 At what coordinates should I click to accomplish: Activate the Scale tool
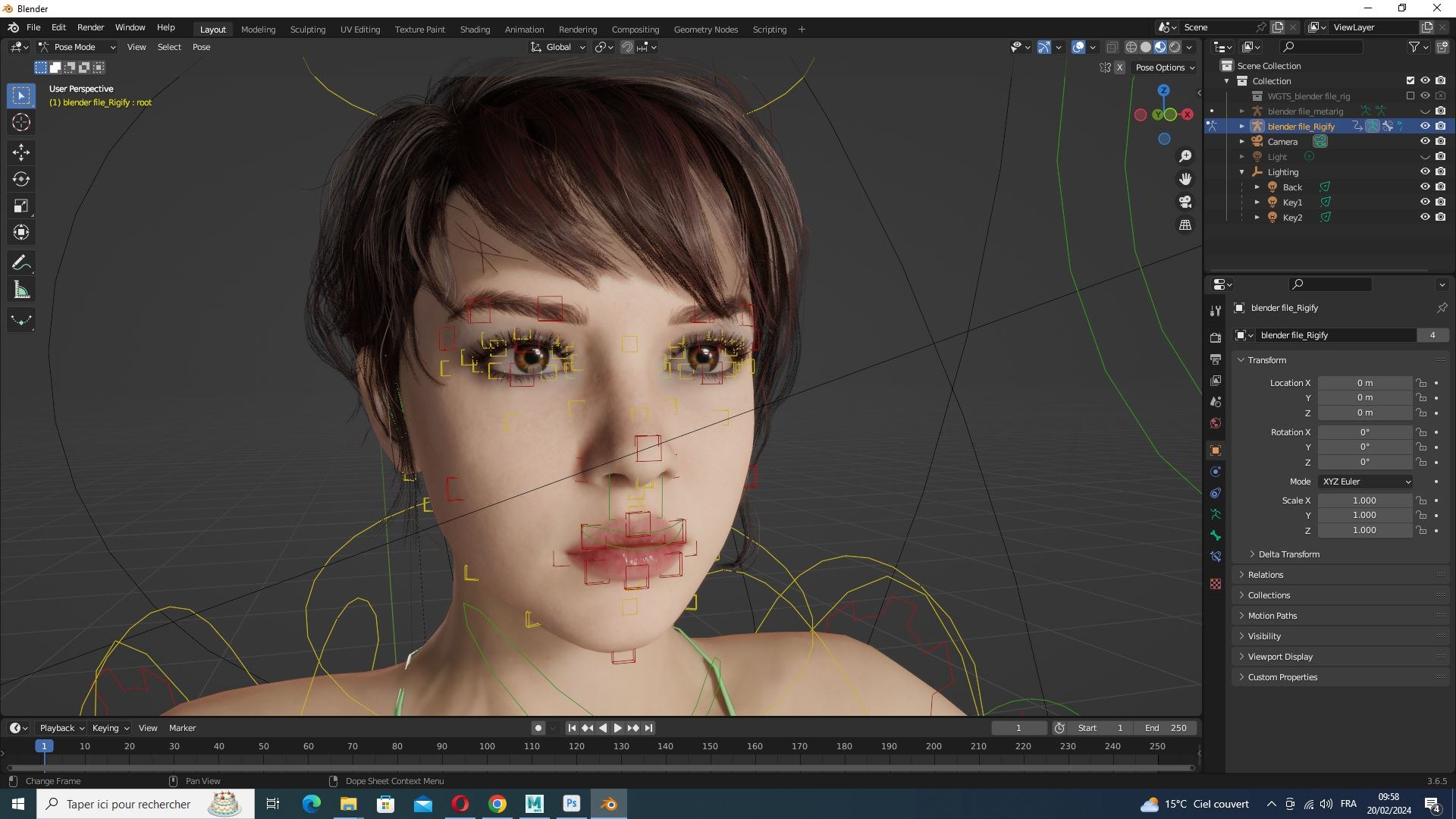[x=21, y=206]
